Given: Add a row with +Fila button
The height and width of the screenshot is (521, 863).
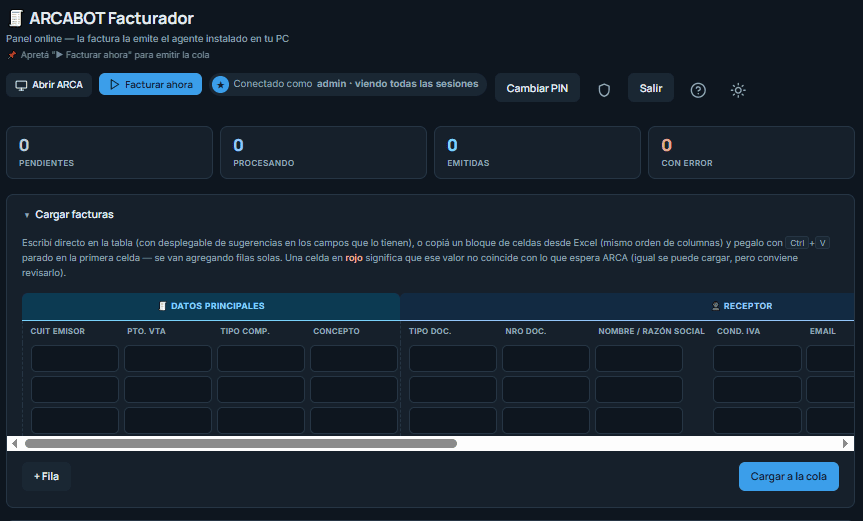Looking at the screenshot, I should [46, 476].
